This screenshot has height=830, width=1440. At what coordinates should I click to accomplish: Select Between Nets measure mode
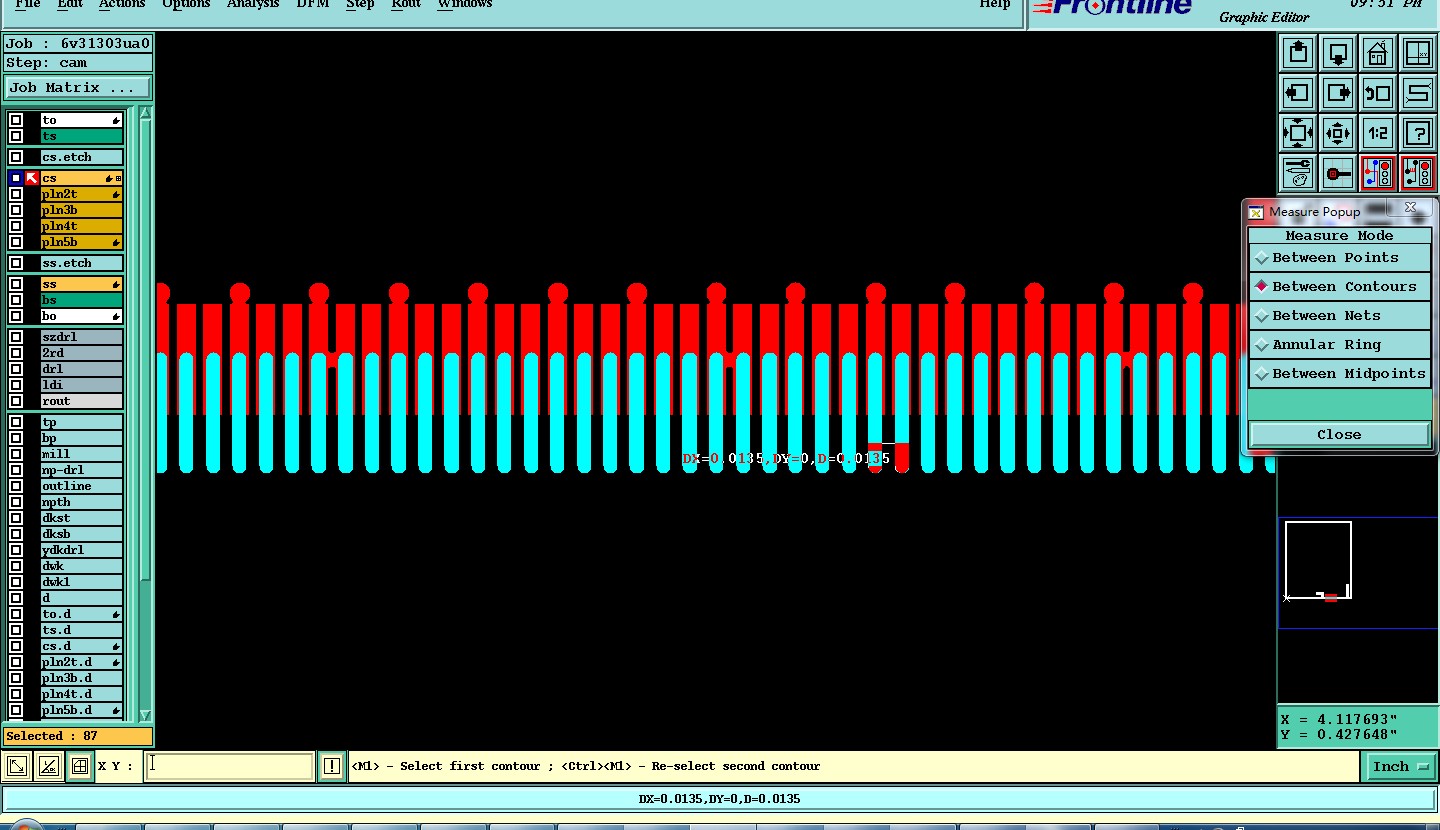pos(1339,315)
